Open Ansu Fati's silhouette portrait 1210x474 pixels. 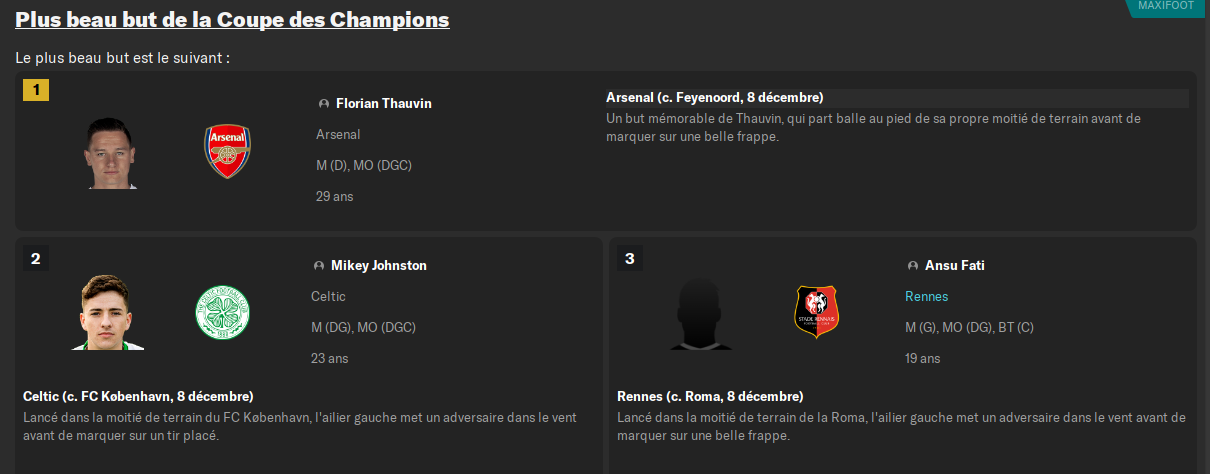(x=701, y=312)
